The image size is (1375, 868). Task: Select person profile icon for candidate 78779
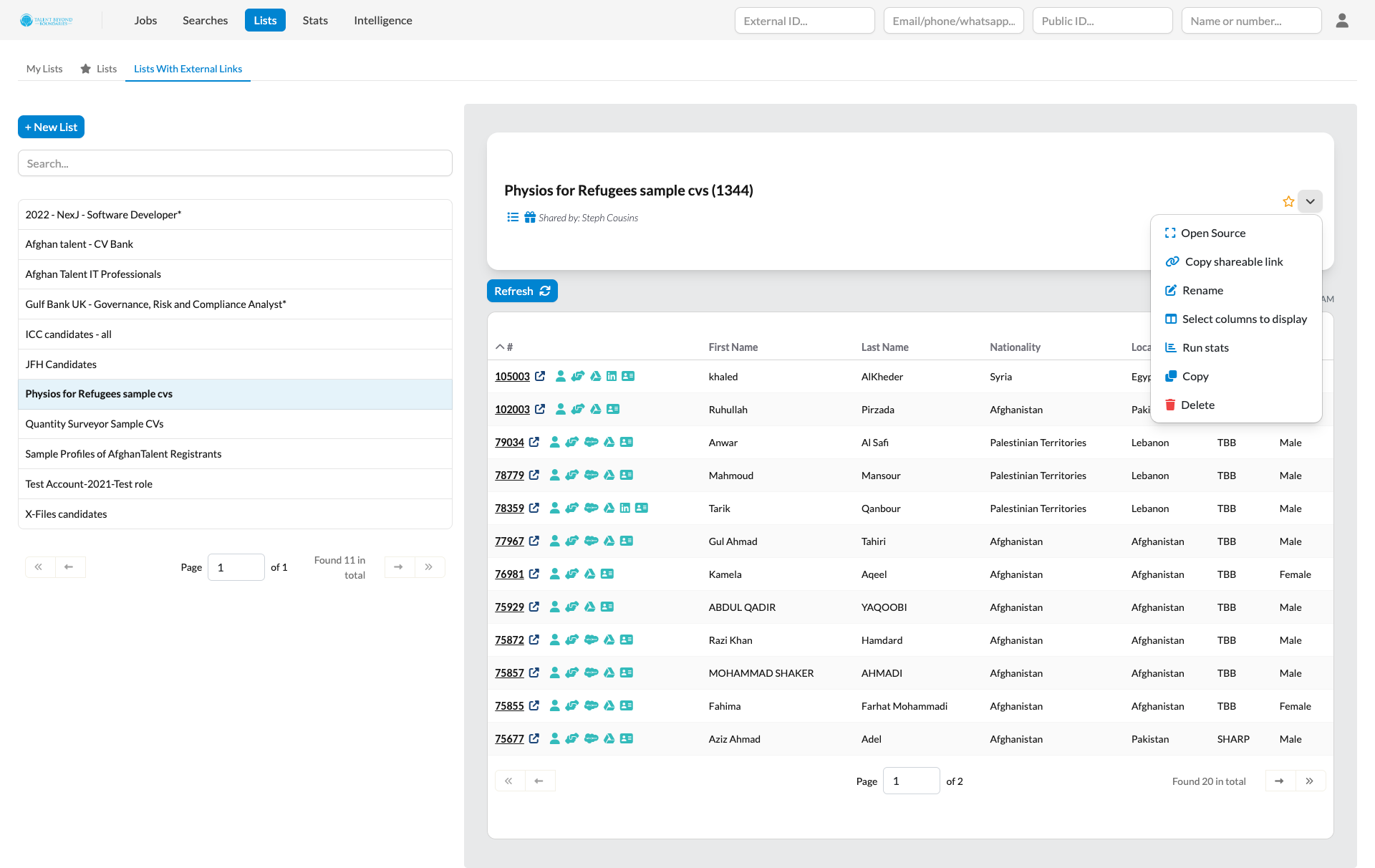554,475
